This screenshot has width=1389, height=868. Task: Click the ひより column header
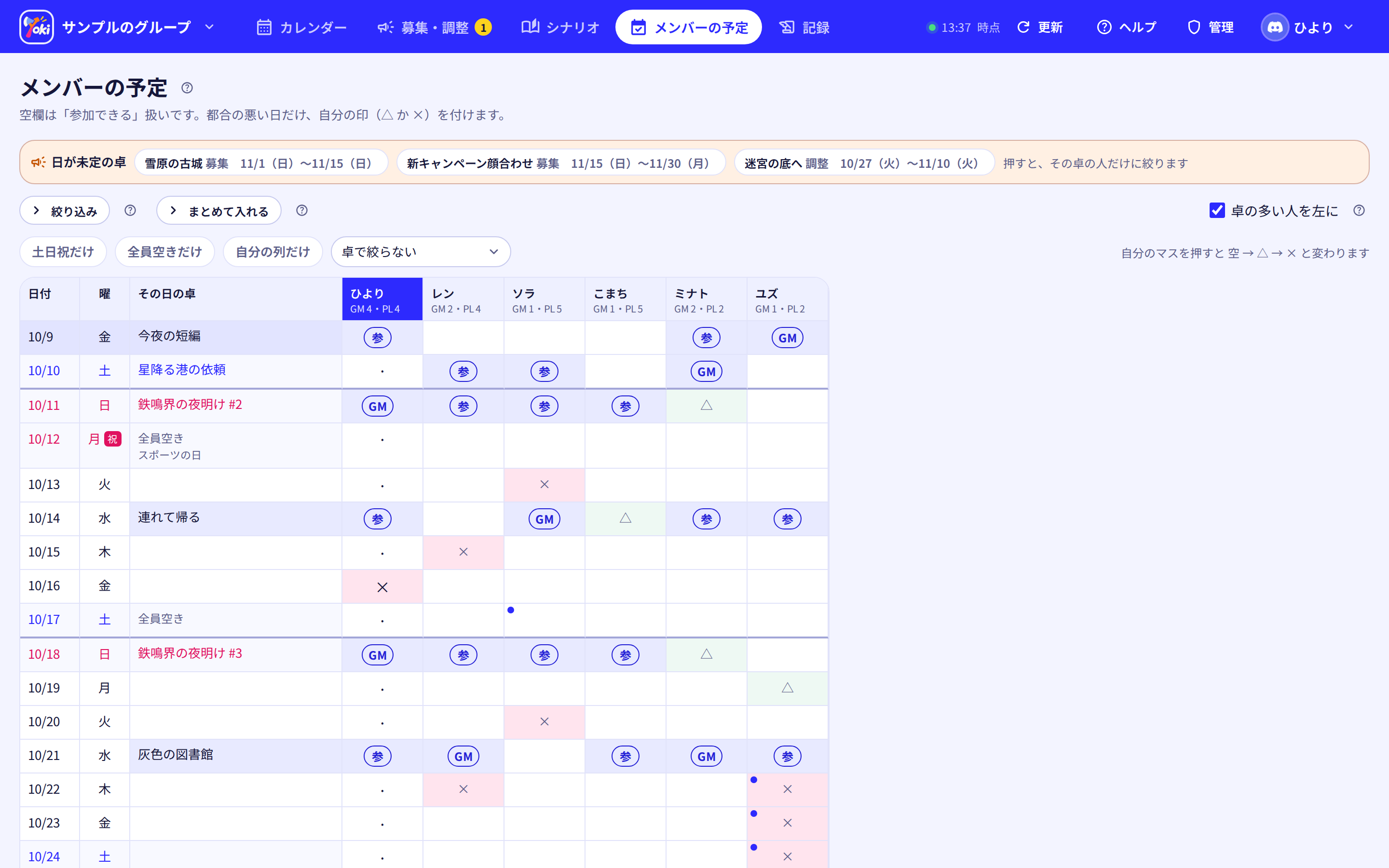pyautogui.click(x=382, y=299)
